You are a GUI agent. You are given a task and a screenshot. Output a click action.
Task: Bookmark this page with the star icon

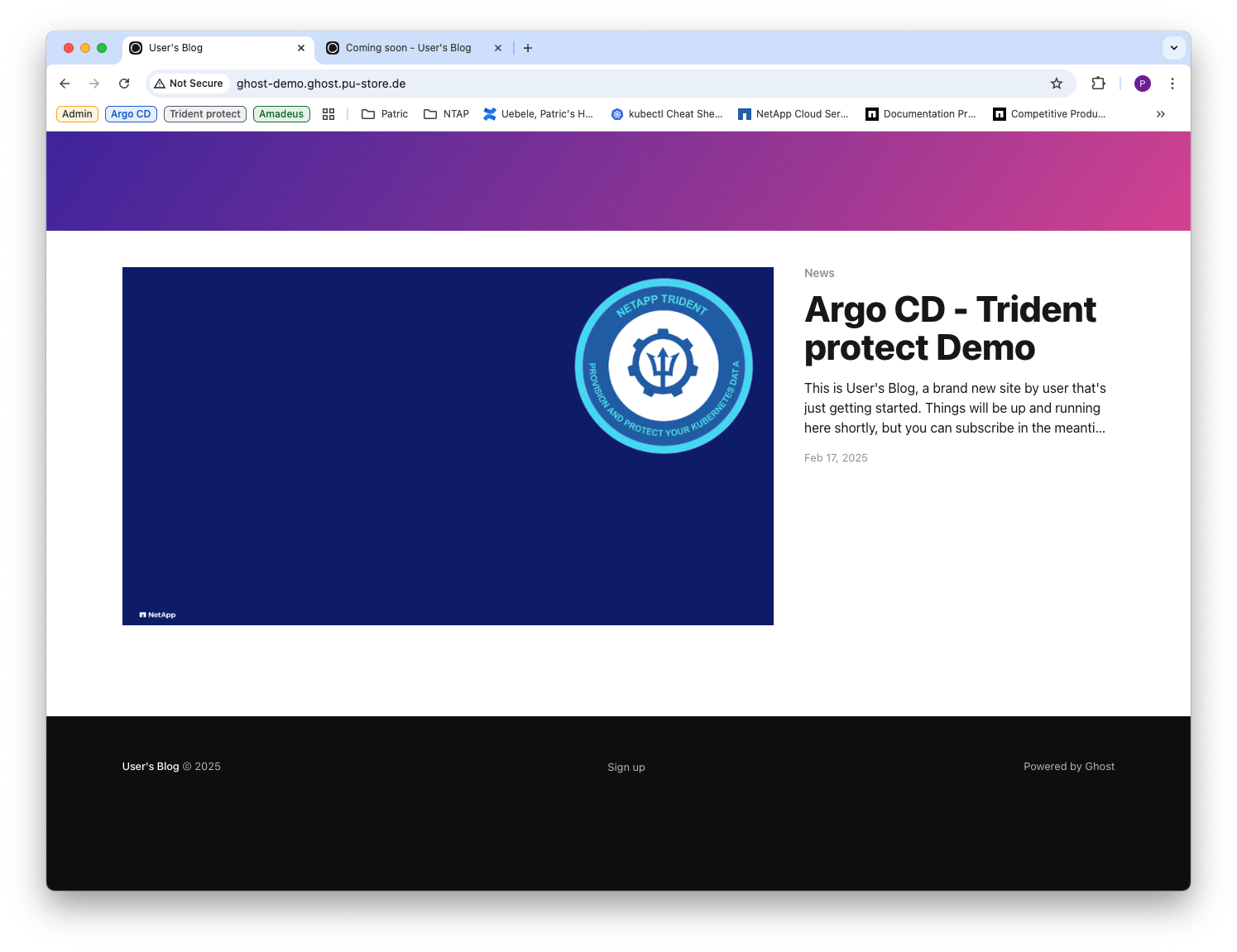tap(1057, 84)
